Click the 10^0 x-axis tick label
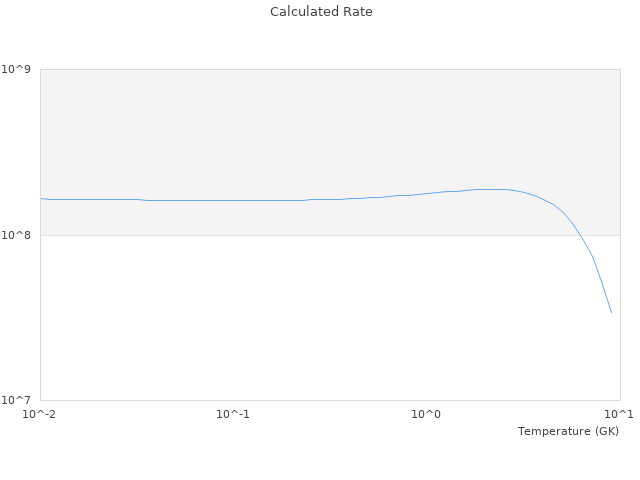 [427, 414]
